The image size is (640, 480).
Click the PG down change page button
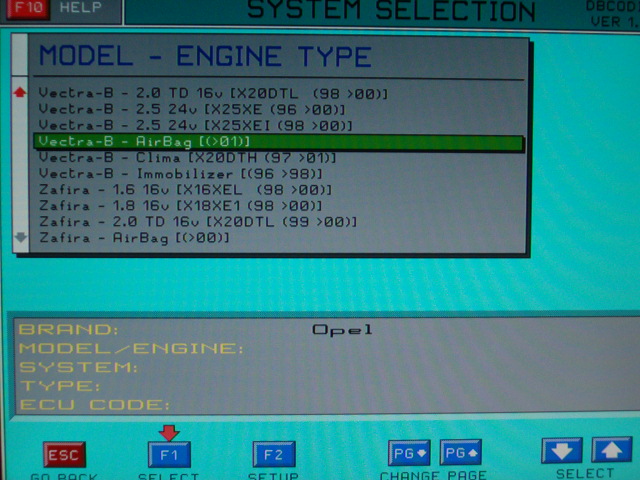coord(409,453)
